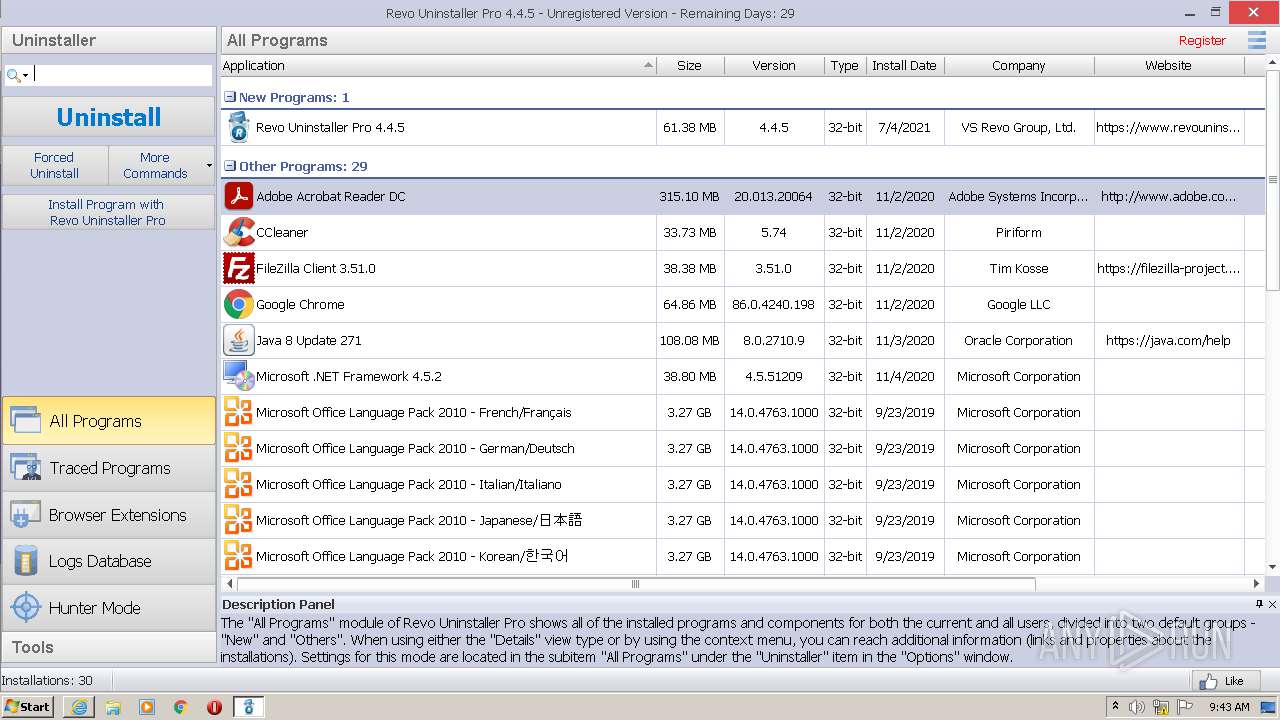Image resolution: width=1280 pixels, height=720 pixels.
Task: Click the Revo Uninstaller taskbar icon
Action: pos(249,707)
